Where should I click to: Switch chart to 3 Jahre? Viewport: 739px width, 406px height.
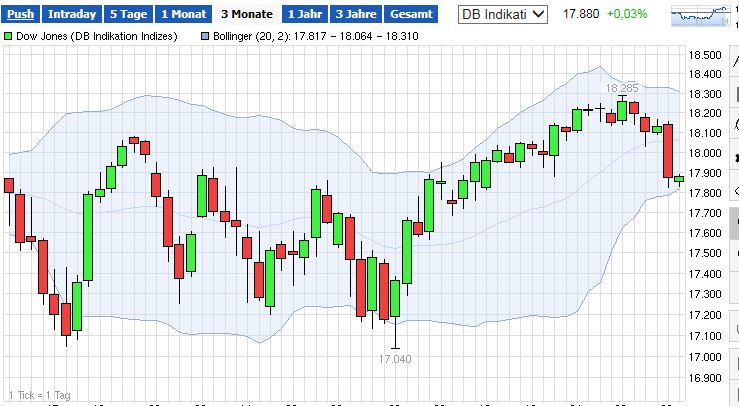coord(356,14)
